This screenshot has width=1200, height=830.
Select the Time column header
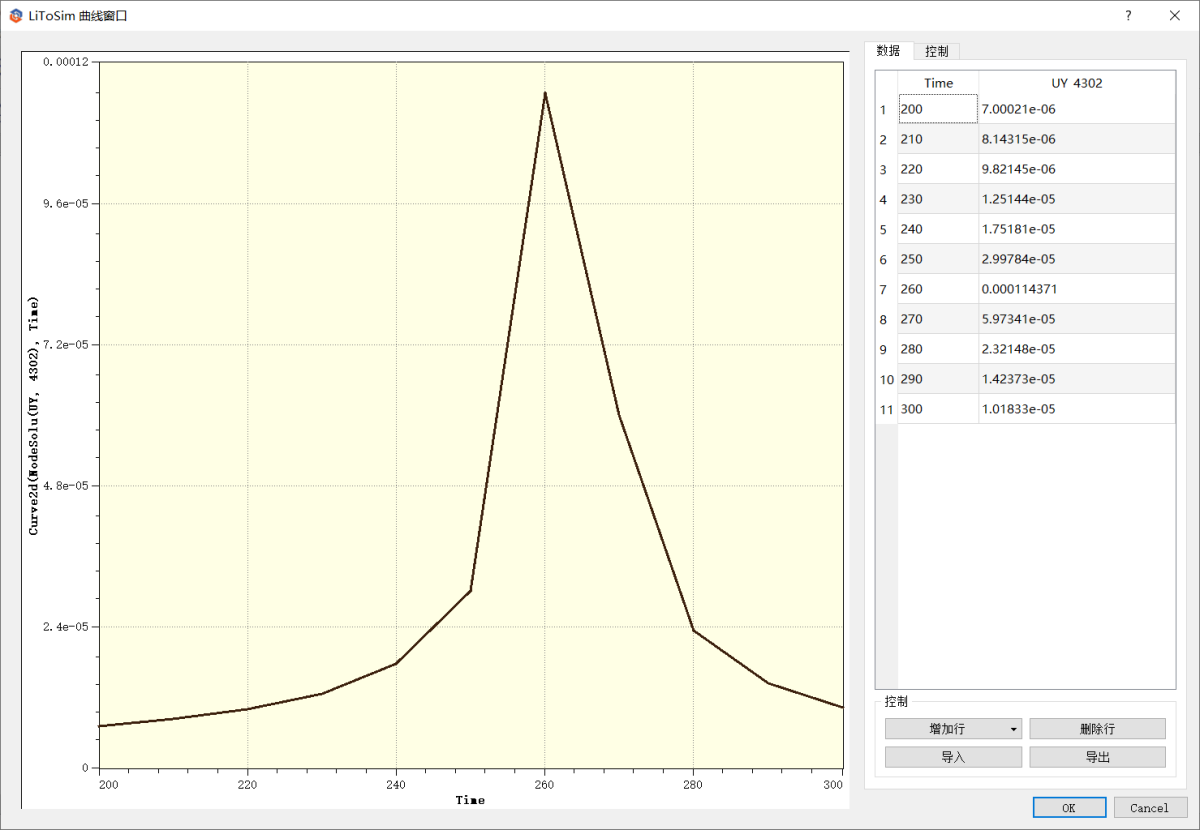[938, 83]
